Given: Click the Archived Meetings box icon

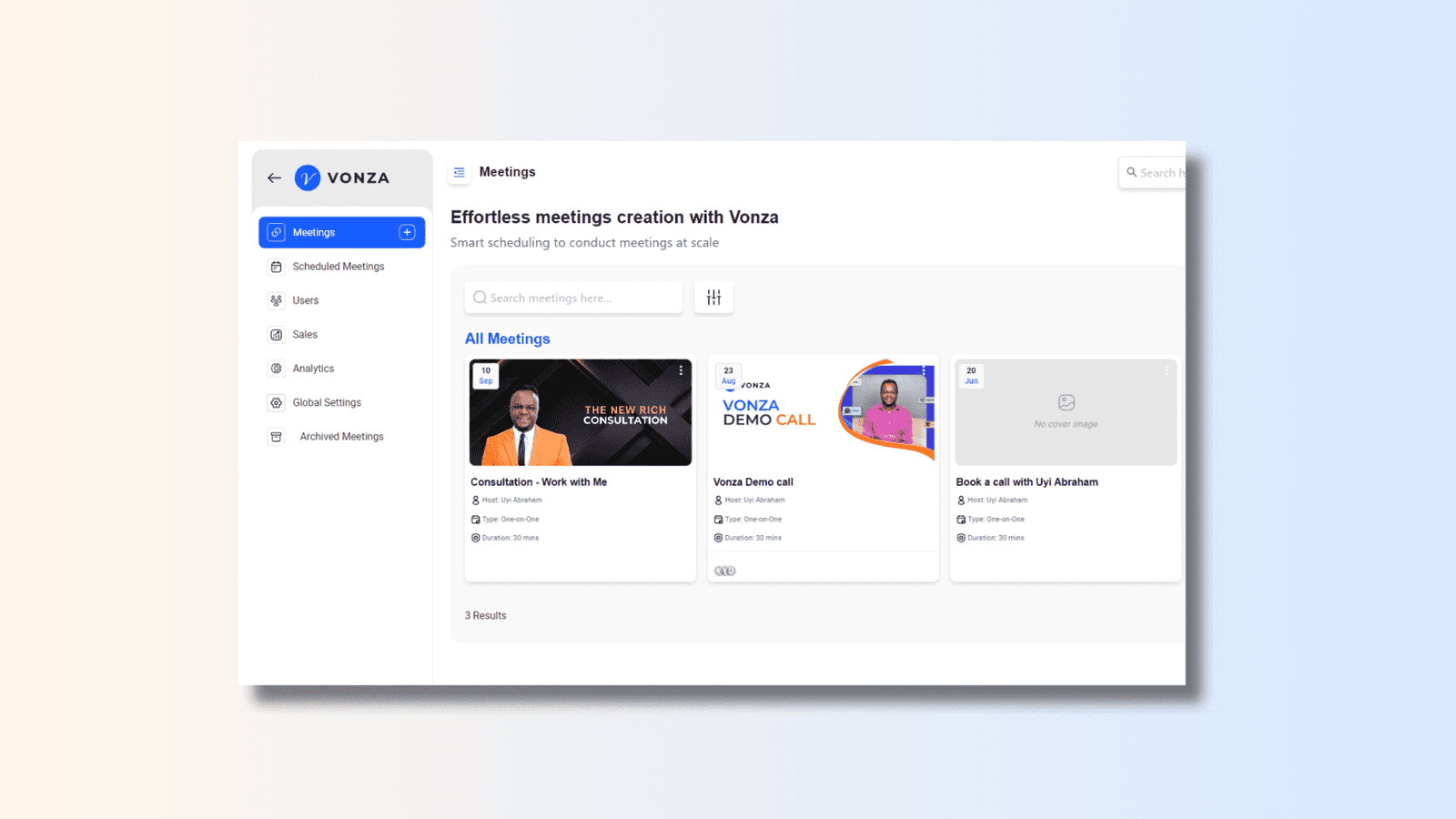Looking at the screenshot, I should 277,437.
